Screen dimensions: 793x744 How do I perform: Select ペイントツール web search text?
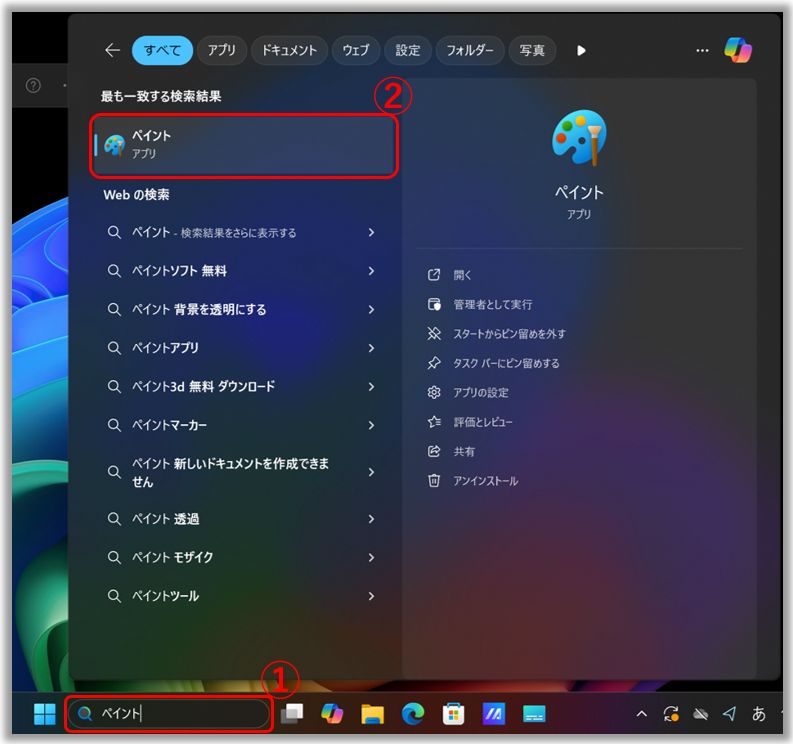coord(165,596)
